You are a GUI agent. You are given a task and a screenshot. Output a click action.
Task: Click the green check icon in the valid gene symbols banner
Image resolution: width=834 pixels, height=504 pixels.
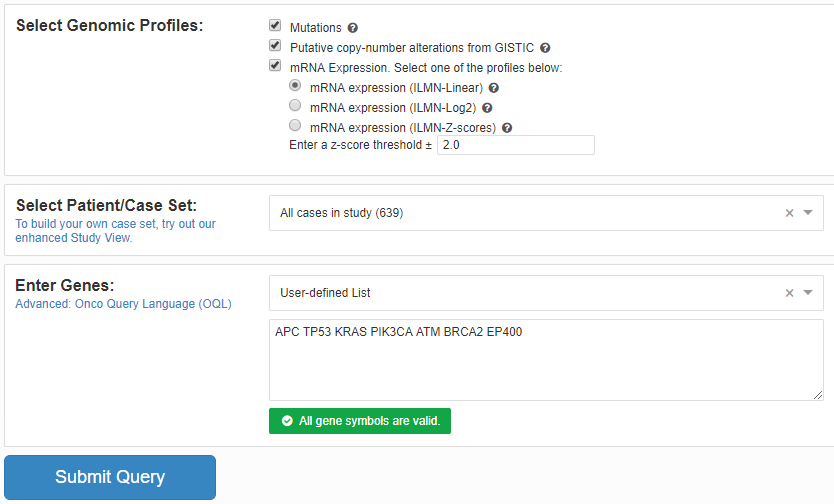[287, 421]
